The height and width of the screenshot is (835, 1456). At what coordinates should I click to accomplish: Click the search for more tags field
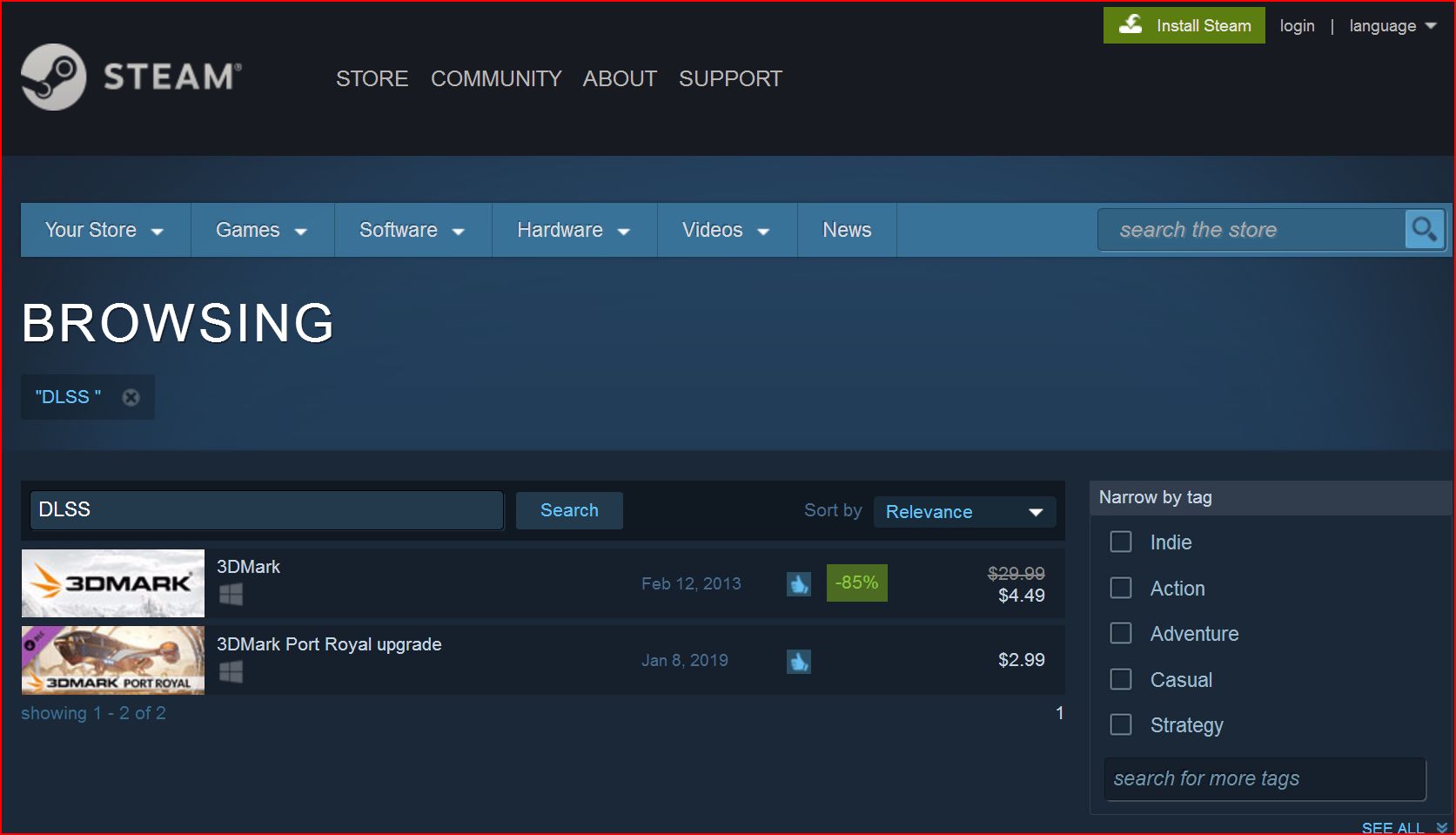click(1265, 778)
